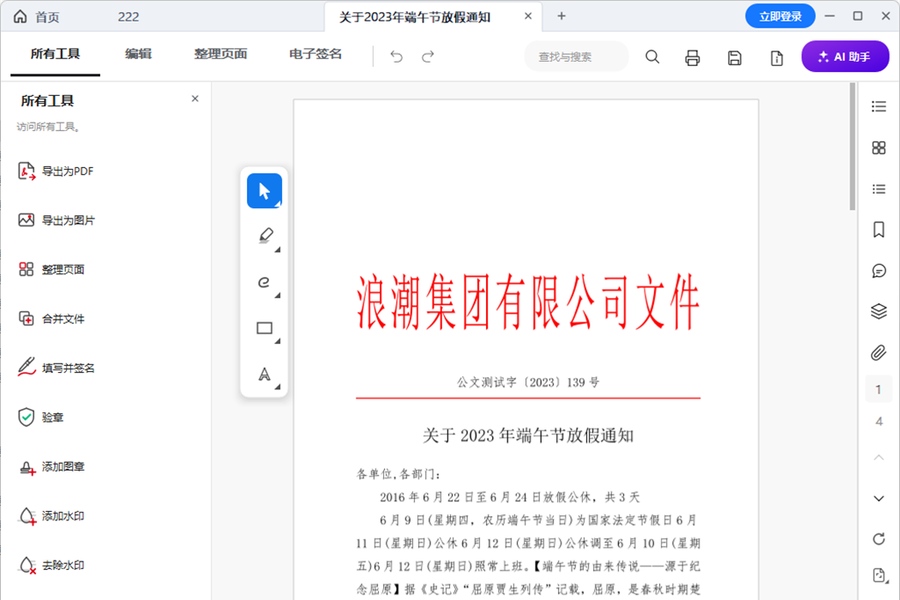Open the layers panel
Screen dimensions: 900x600
[x=879, y=312]
